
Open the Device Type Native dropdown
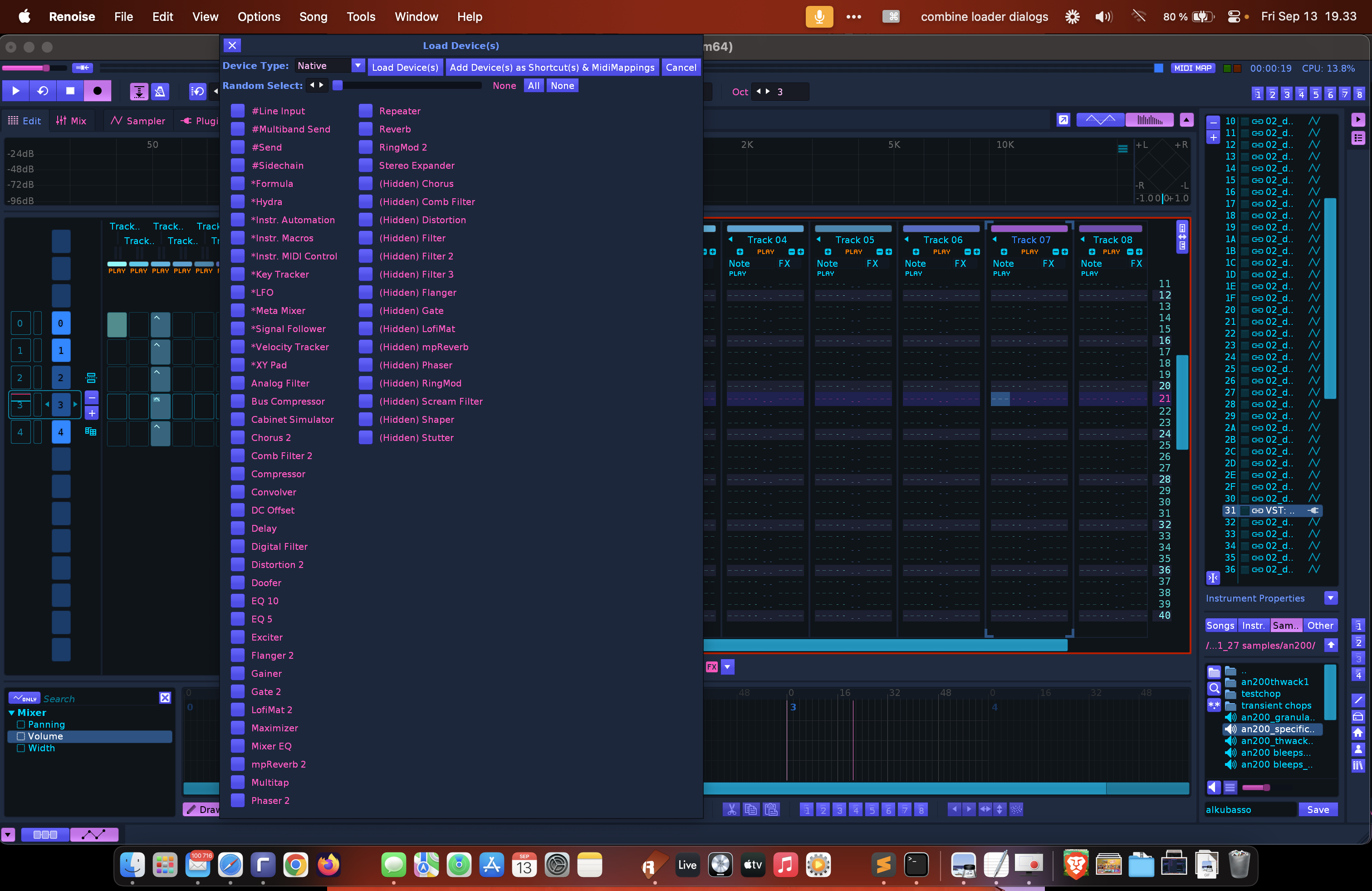pyautogui.click(x=358, y=66)
